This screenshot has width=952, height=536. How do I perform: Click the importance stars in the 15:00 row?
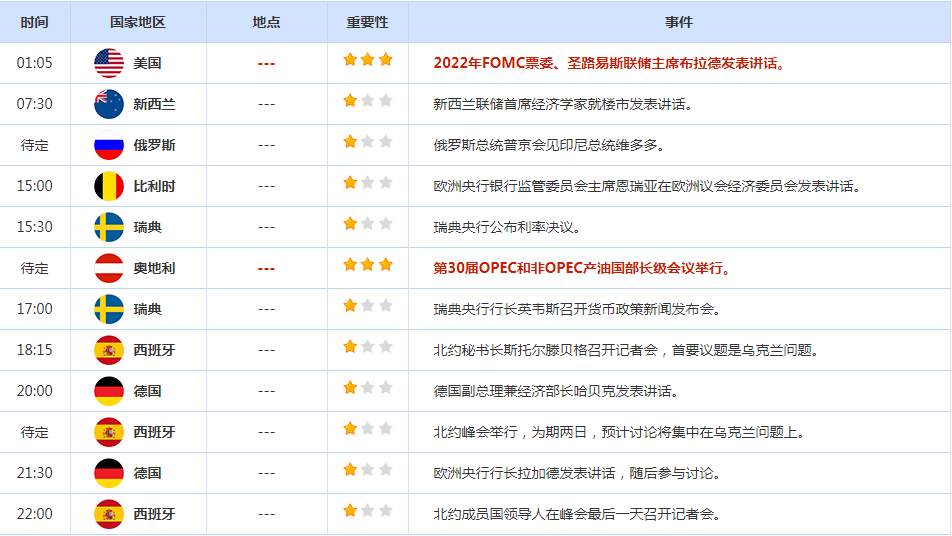point(368,183)
